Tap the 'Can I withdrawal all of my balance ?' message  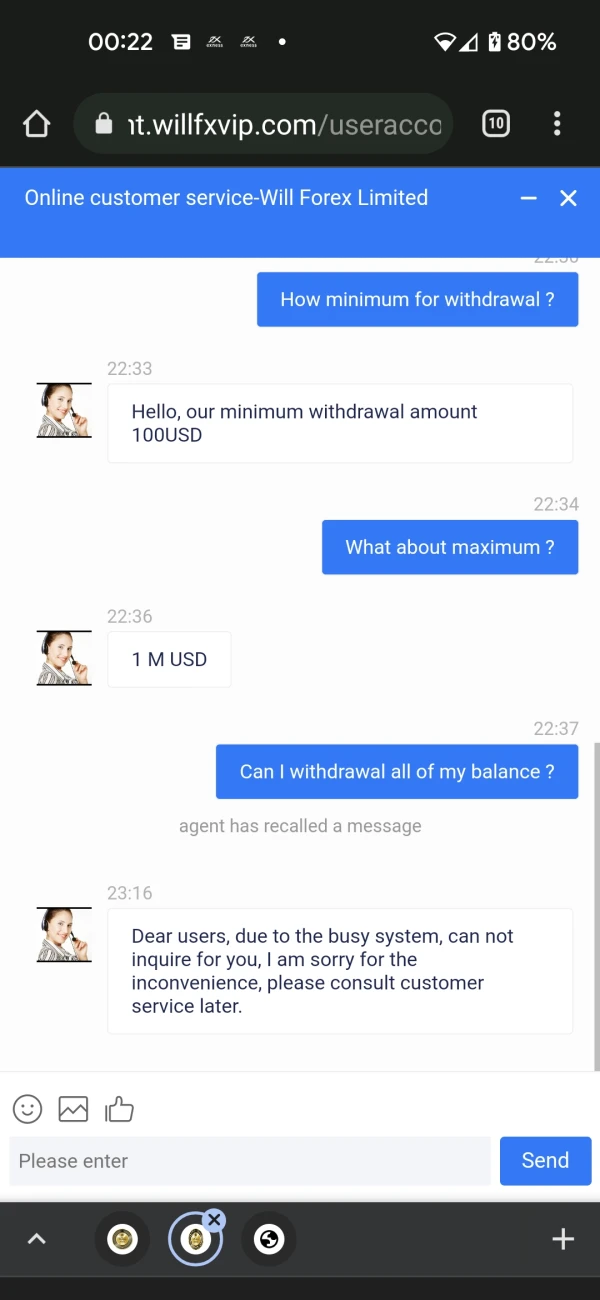[397, 772]
